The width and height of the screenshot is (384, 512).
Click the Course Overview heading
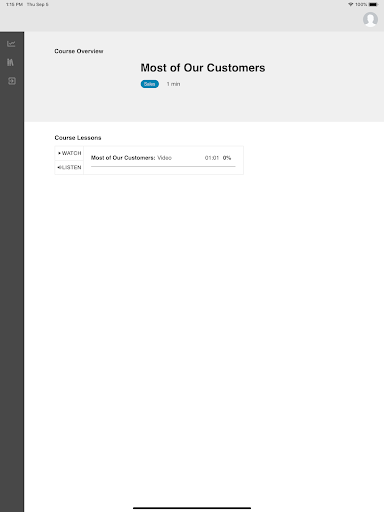[79, 51]
